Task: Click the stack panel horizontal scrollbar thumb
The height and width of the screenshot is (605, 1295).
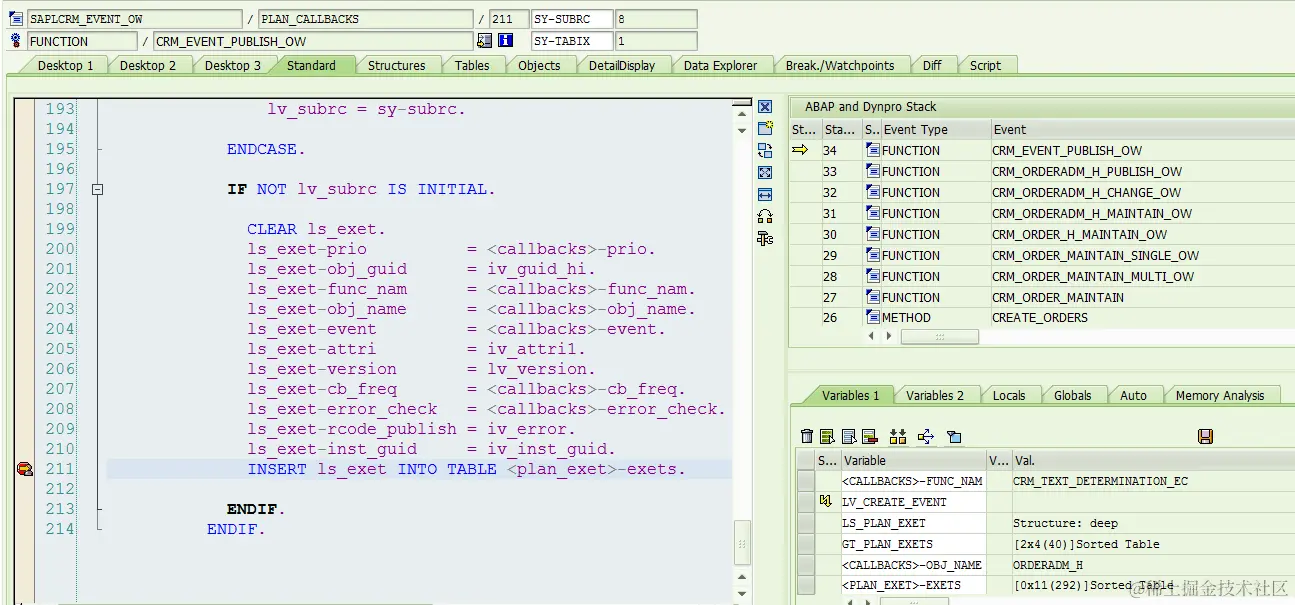Action: tap(939, 337)
